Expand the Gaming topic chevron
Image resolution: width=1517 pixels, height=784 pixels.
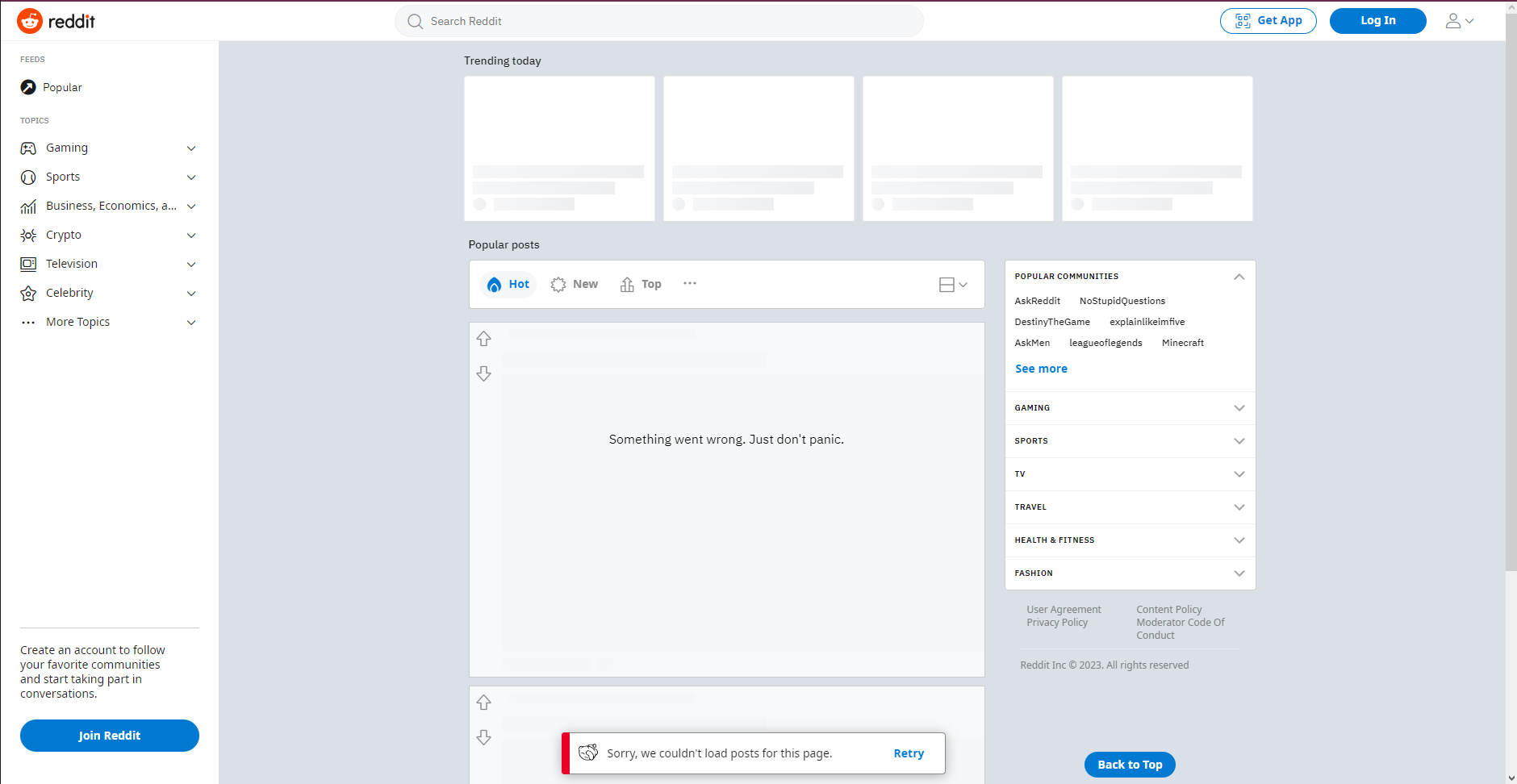click(191, 148)
